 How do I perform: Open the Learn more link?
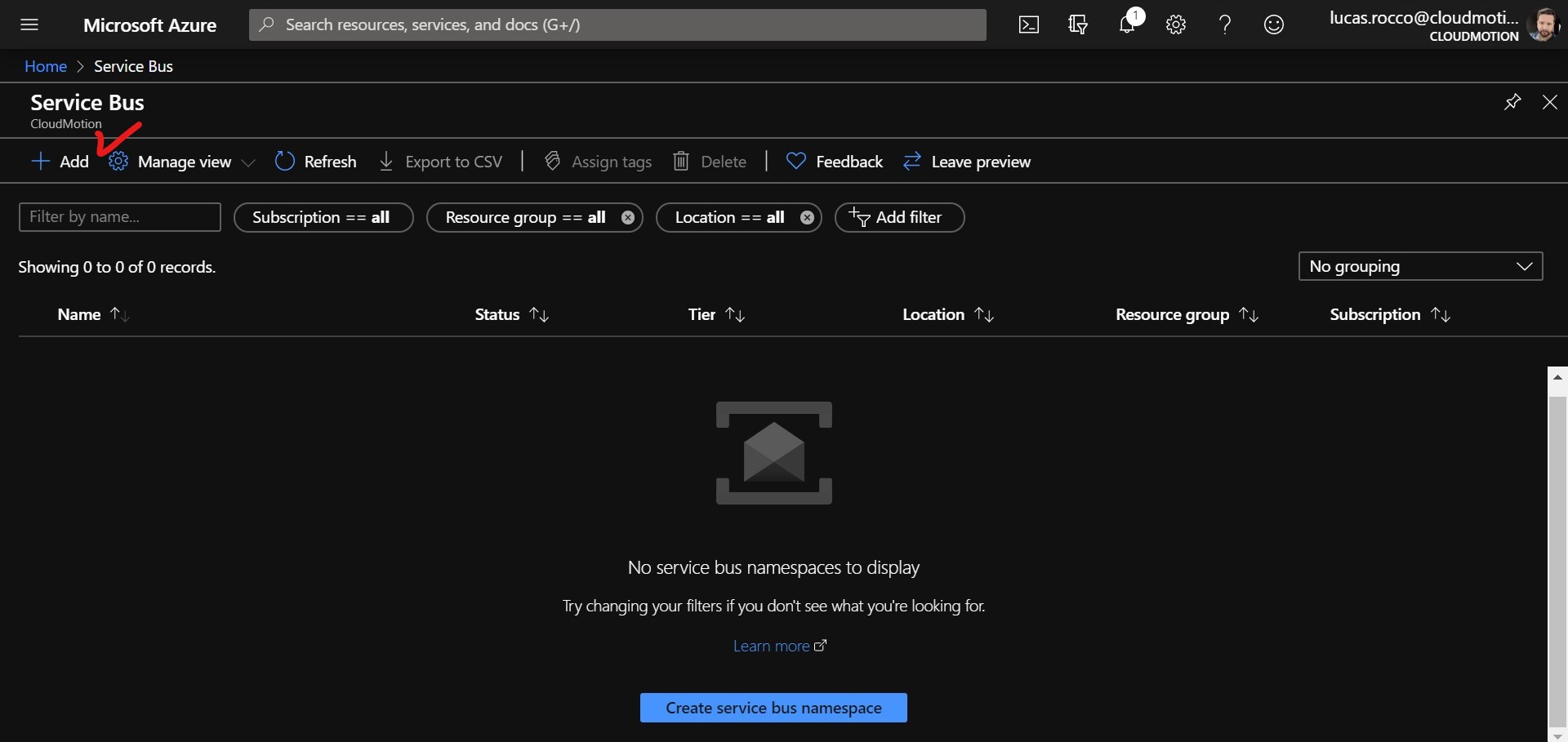780,646
